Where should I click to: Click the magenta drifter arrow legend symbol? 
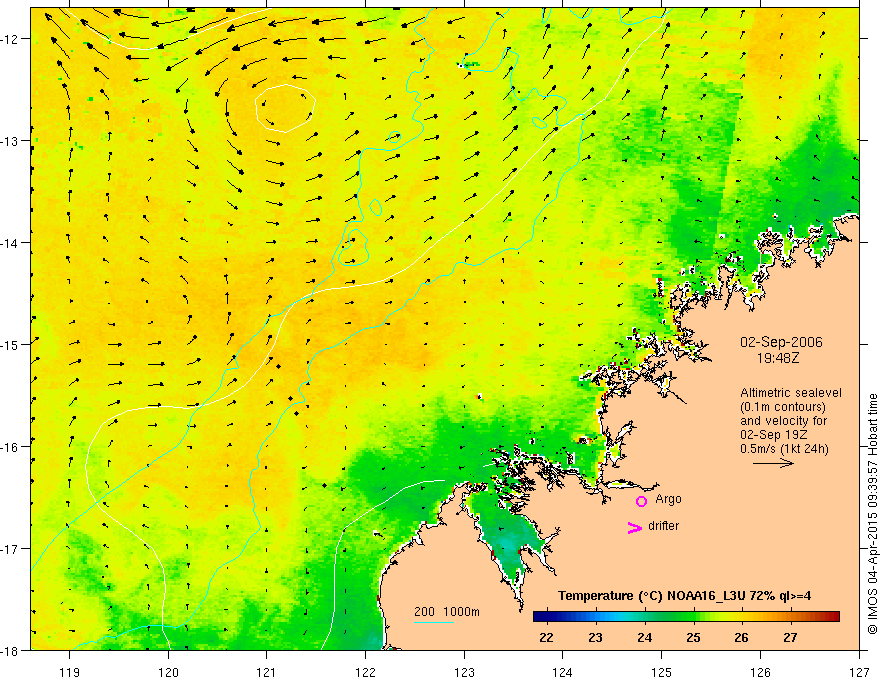635,527
